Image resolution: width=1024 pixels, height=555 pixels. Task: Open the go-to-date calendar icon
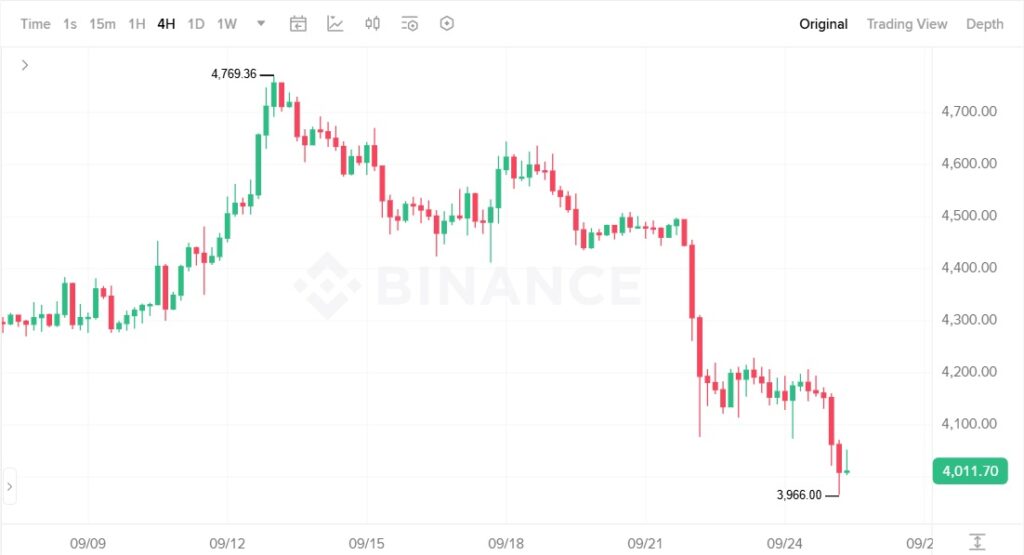tap(298, 24)
